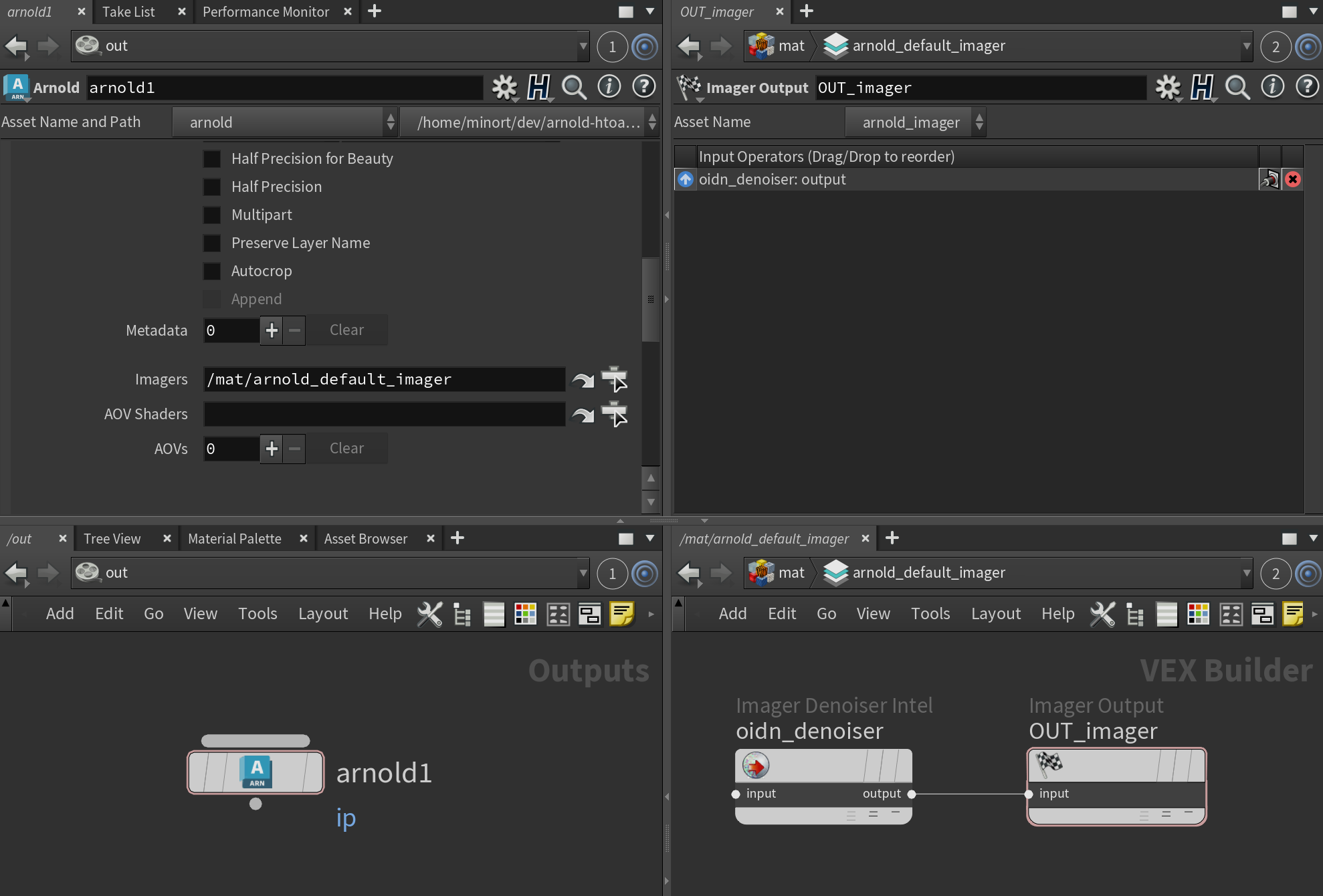Switch to the Performance Monitor tab
The height and width of the screenshot is (896, 1323).
coord(266,12)
